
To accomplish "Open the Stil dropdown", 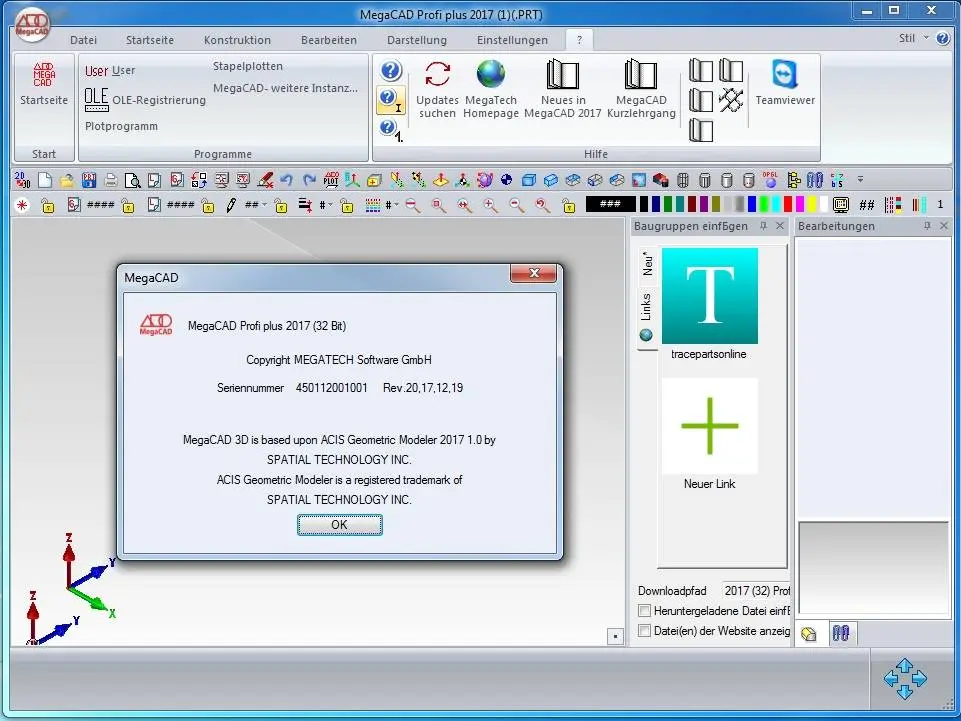I will (x=914, y=38).
